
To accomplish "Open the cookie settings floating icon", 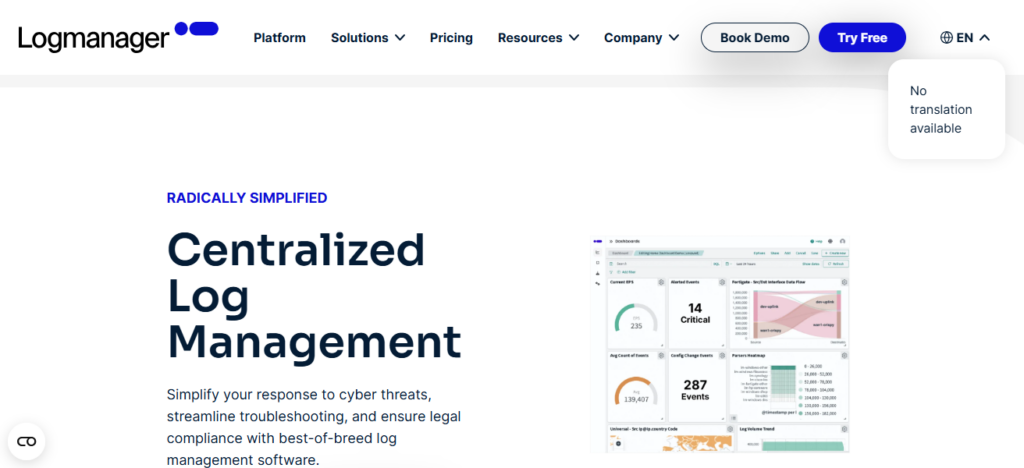I will [27, 441].
